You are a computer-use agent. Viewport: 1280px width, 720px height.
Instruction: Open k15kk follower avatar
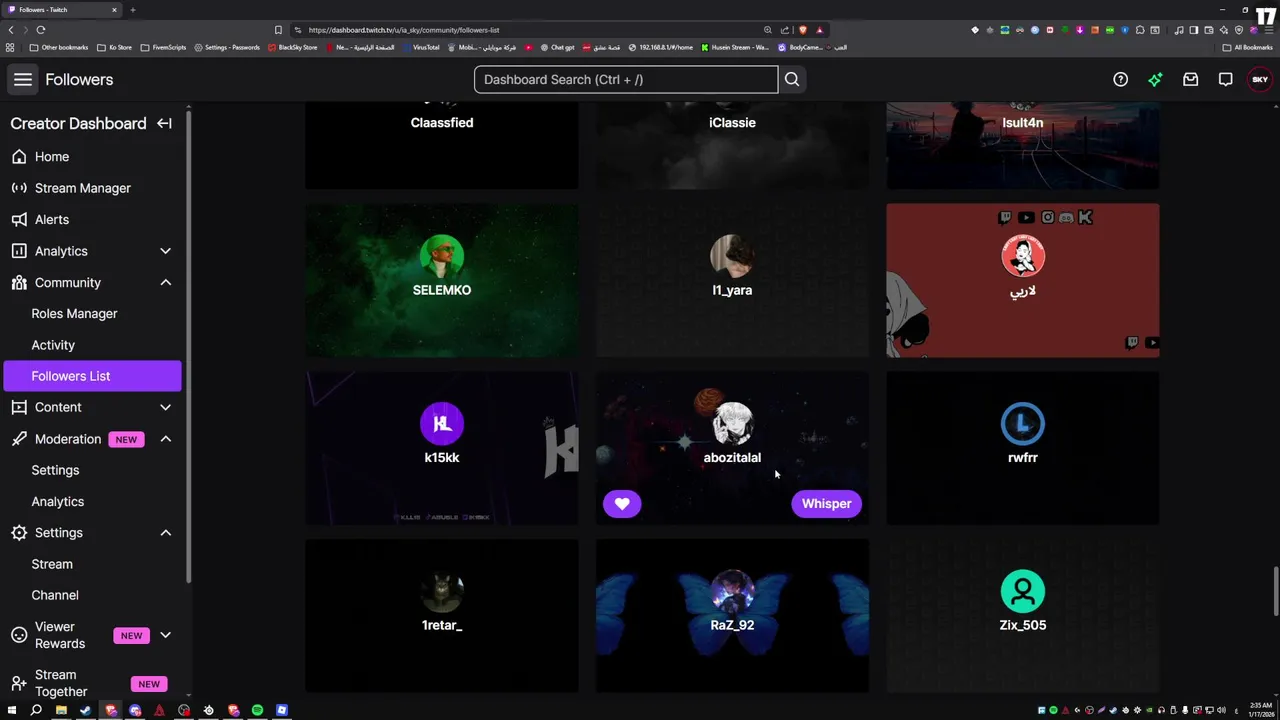pyautogui.click(x=442, y=424)
